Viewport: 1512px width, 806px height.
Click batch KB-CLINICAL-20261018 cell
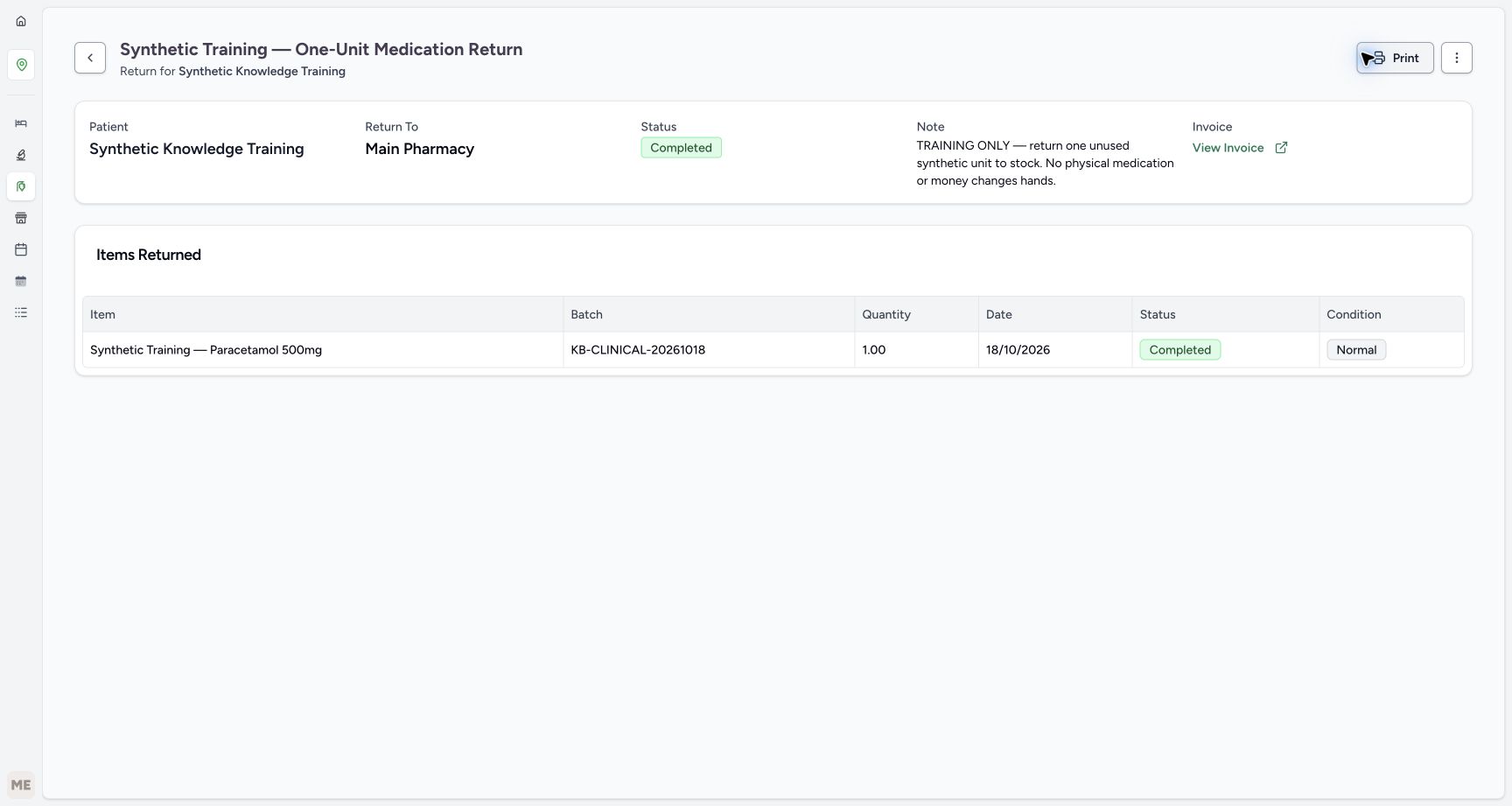coord(709,350)
